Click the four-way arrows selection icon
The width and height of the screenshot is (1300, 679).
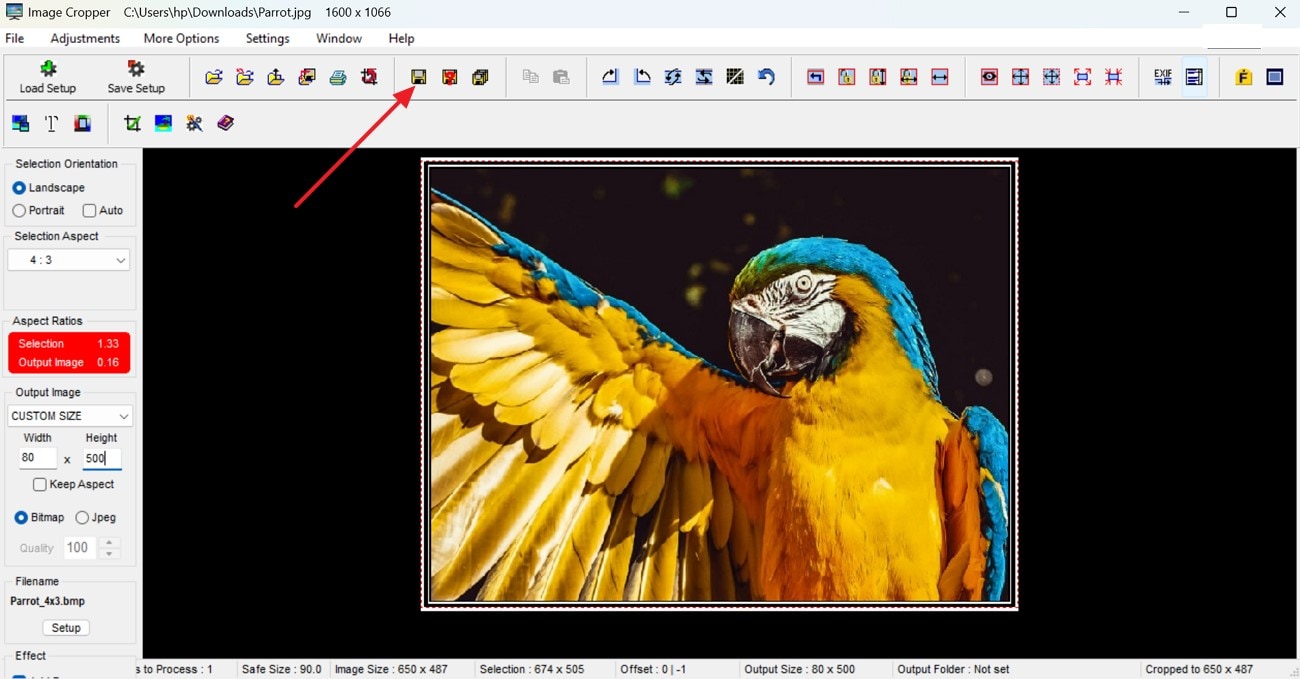[1020, 77]
